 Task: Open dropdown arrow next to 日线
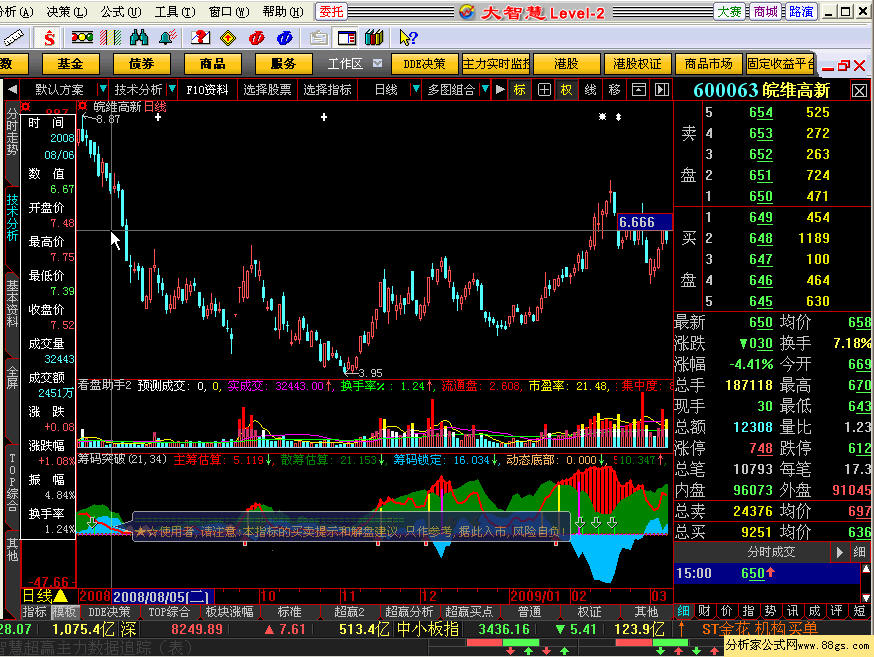pyautogui.click(x=415, y=89)
